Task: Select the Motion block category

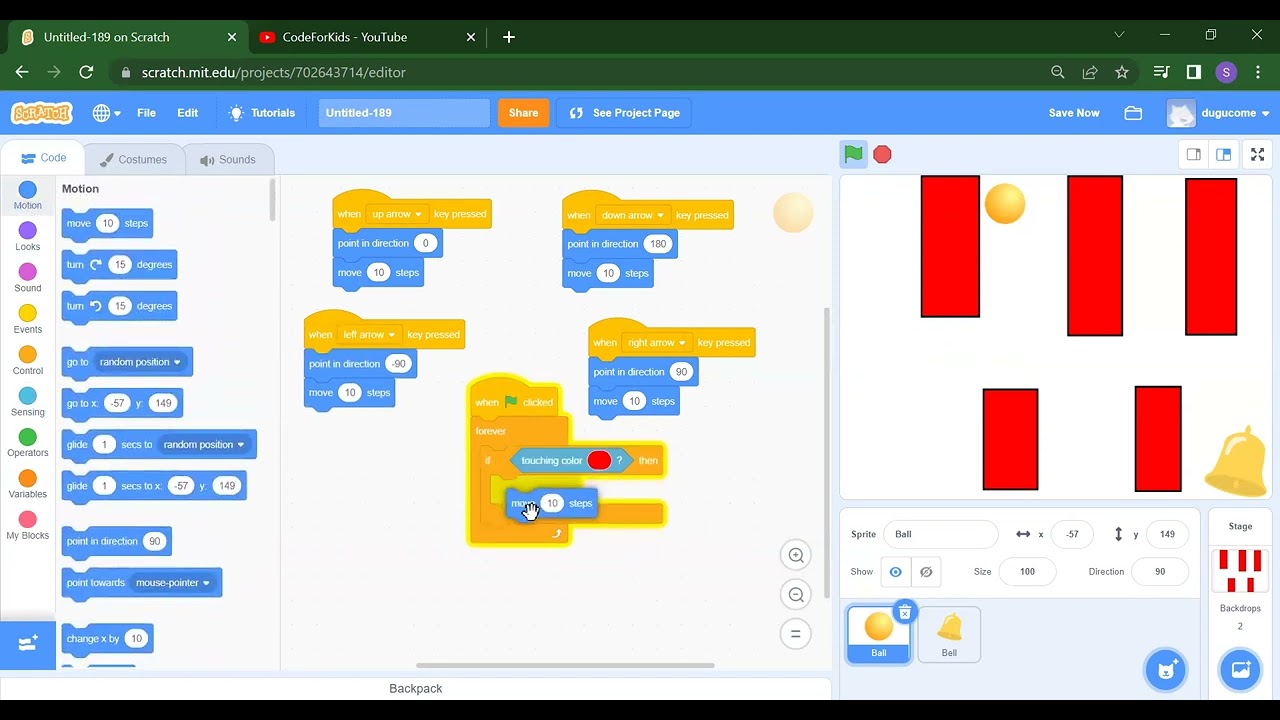Action: pos(28,196)
